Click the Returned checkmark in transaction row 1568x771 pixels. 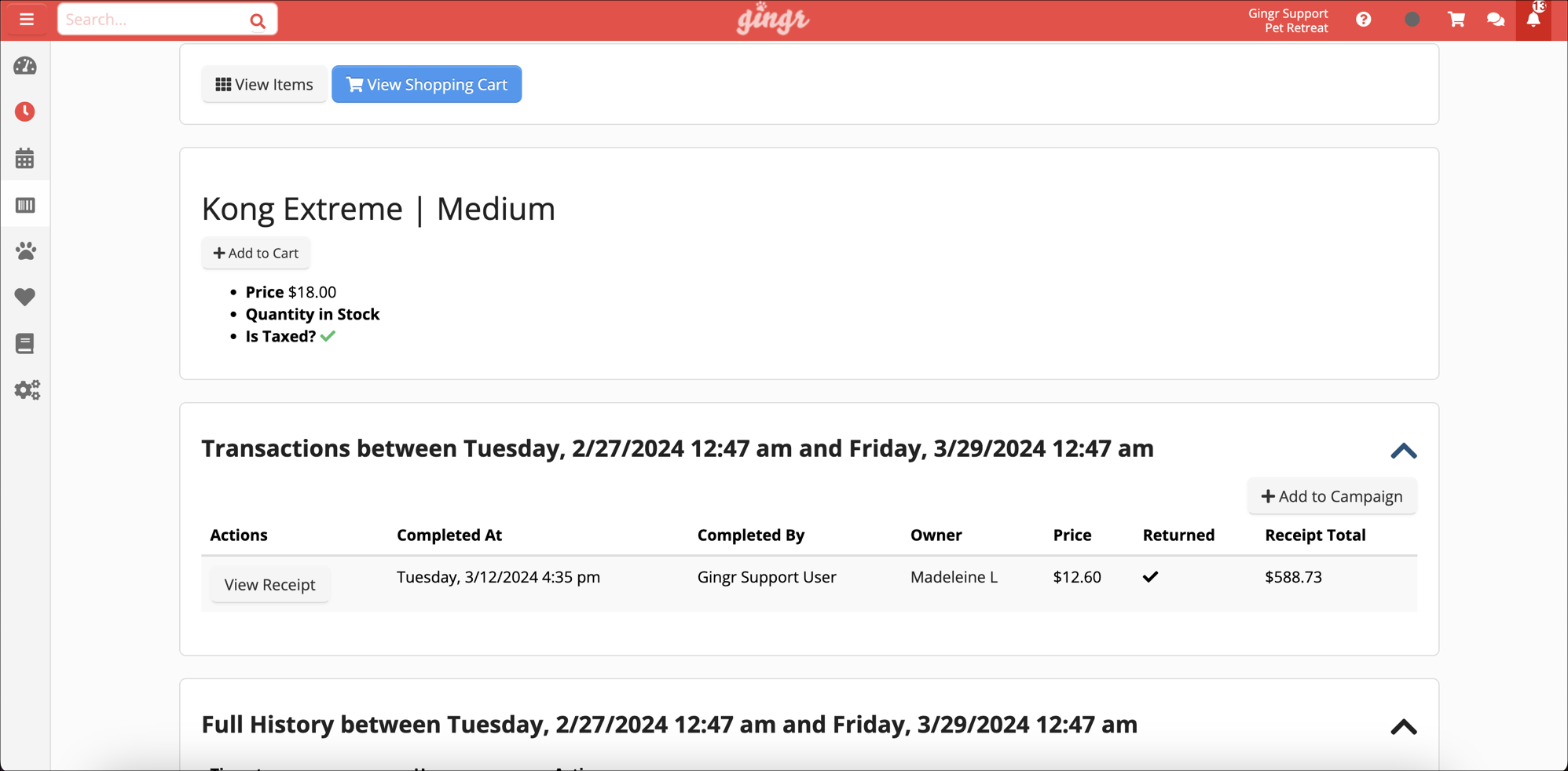click(1151, 577)
